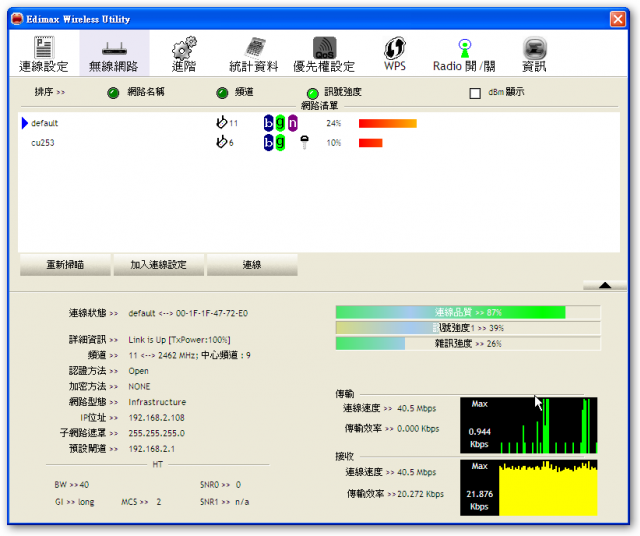Open the 統計資料 calculator icon

point(255,48)
